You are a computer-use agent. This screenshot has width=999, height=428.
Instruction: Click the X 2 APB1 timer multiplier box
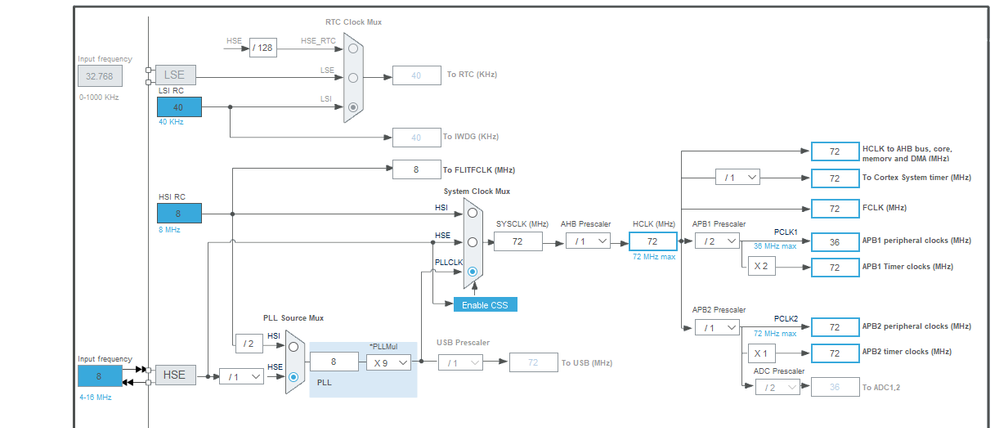(761, 266)
